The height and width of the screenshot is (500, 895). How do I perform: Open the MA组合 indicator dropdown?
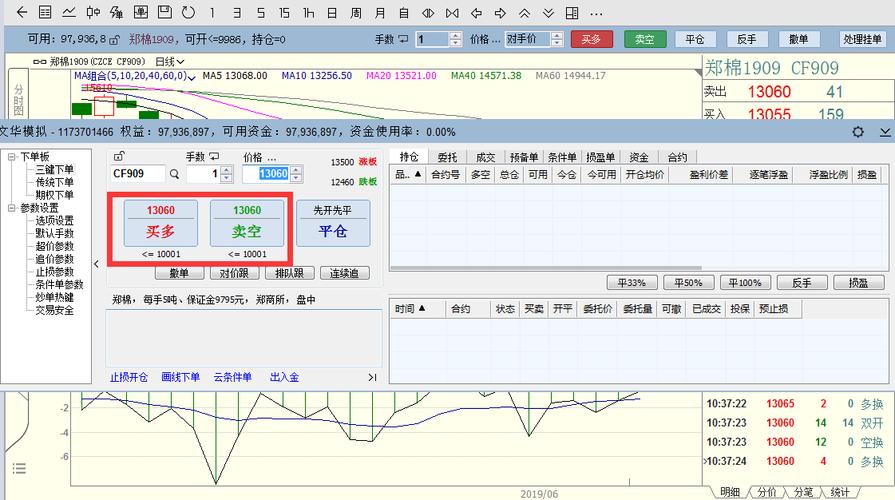tap(191, 76)
